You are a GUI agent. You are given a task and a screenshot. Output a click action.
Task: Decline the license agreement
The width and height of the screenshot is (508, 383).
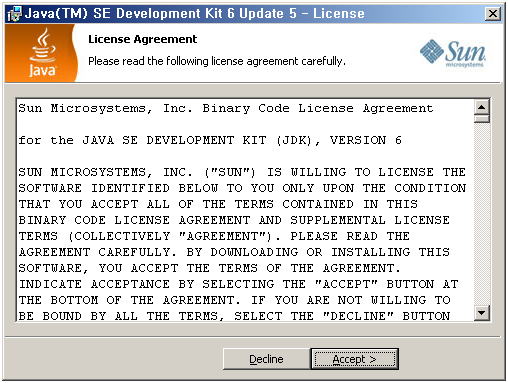(x=266, y=359)
